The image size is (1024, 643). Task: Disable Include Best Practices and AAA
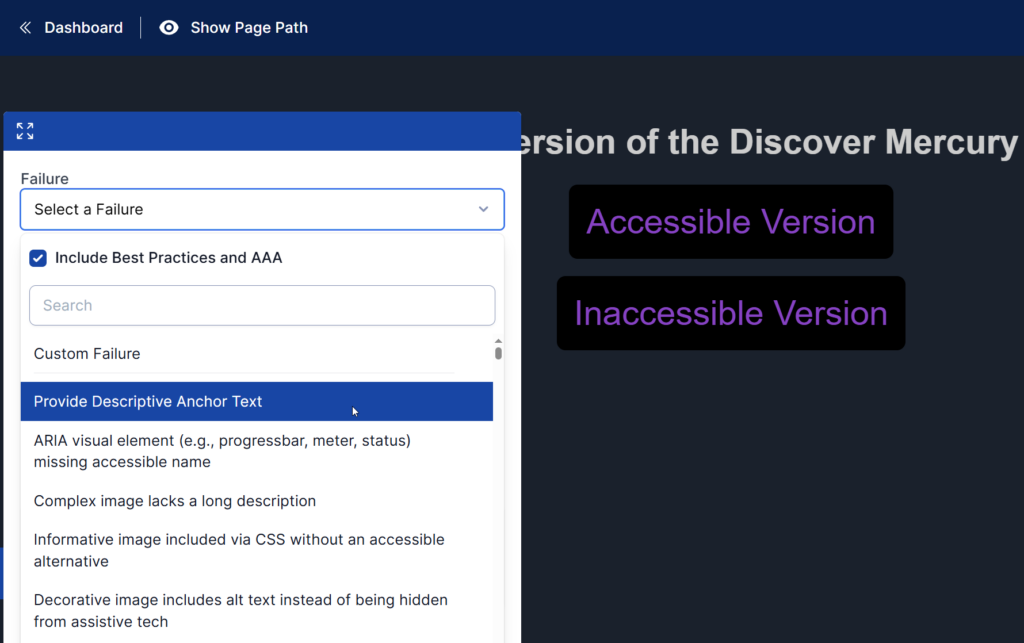[37, 258]
